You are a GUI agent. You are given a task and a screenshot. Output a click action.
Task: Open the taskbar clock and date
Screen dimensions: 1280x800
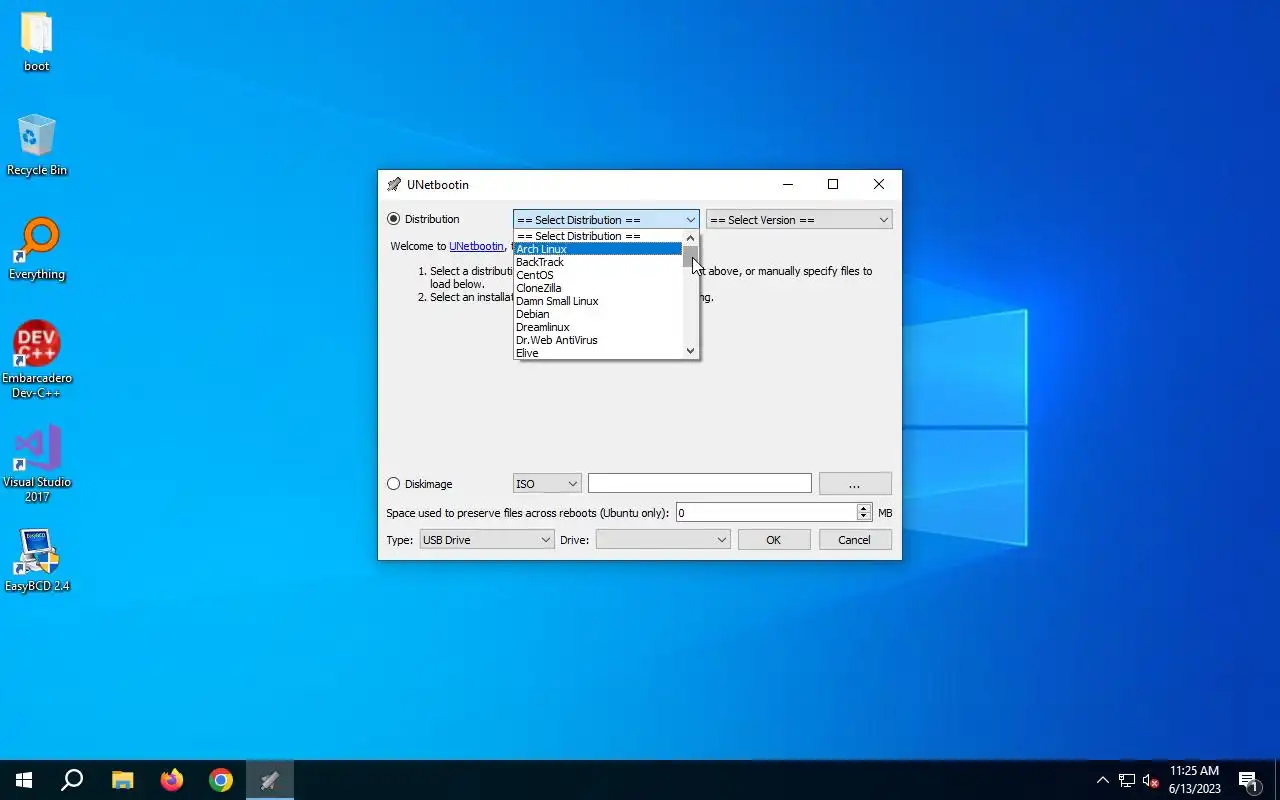point(1195,780)
